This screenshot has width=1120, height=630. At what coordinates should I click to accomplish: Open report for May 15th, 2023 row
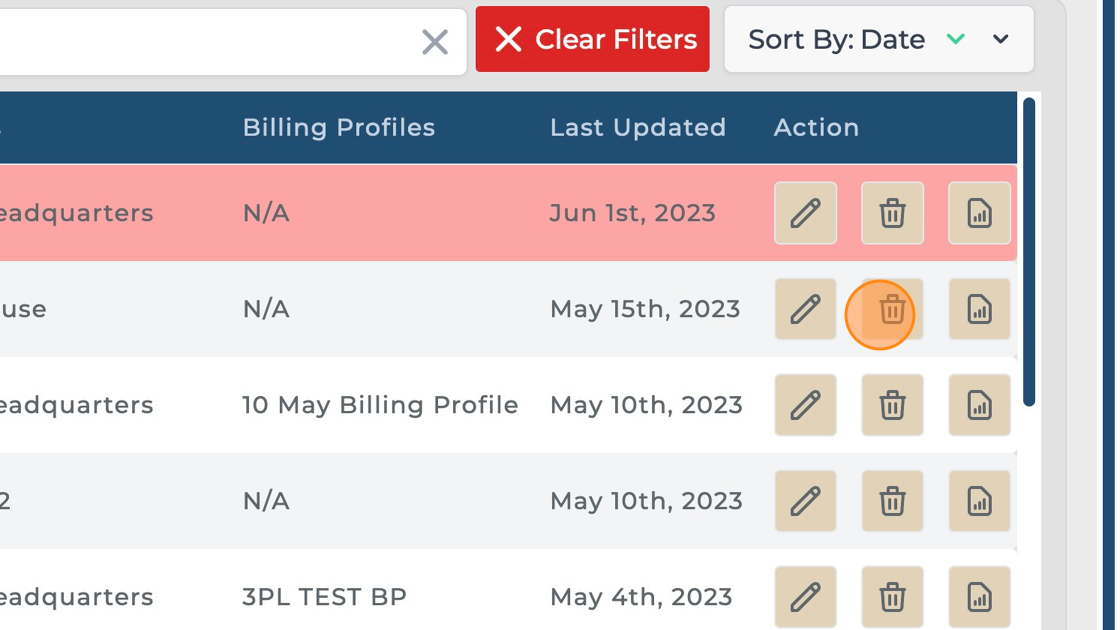click(979, 309)
